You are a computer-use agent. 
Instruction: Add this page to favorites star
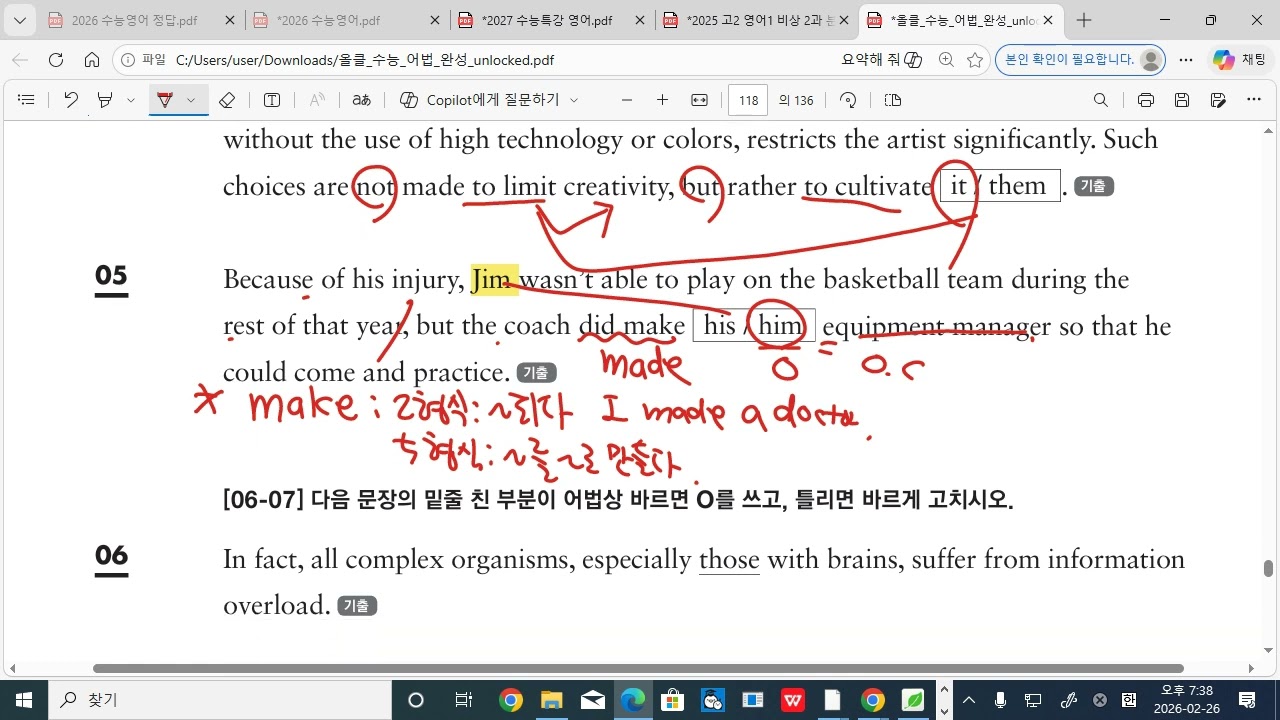pos(975,60)
